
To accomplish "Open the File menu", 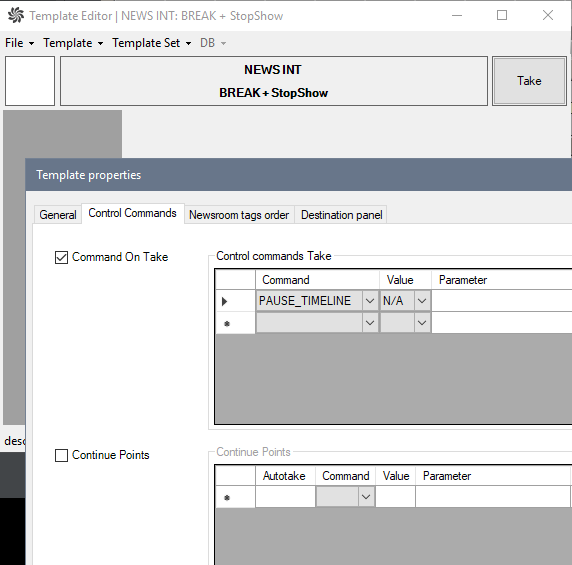I will tap(19, 43).
